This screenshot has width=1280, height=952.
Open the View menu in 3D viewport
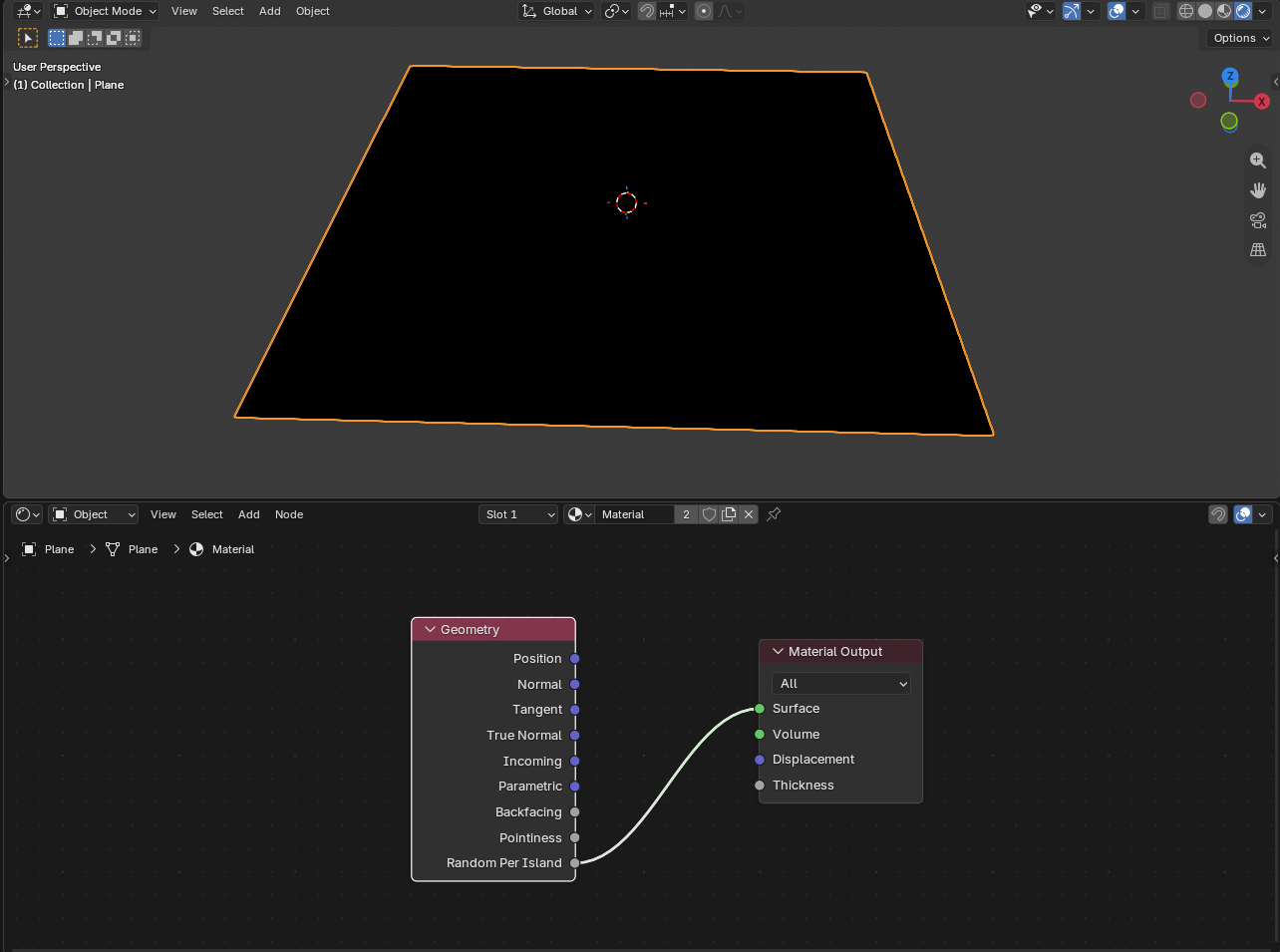184,11
